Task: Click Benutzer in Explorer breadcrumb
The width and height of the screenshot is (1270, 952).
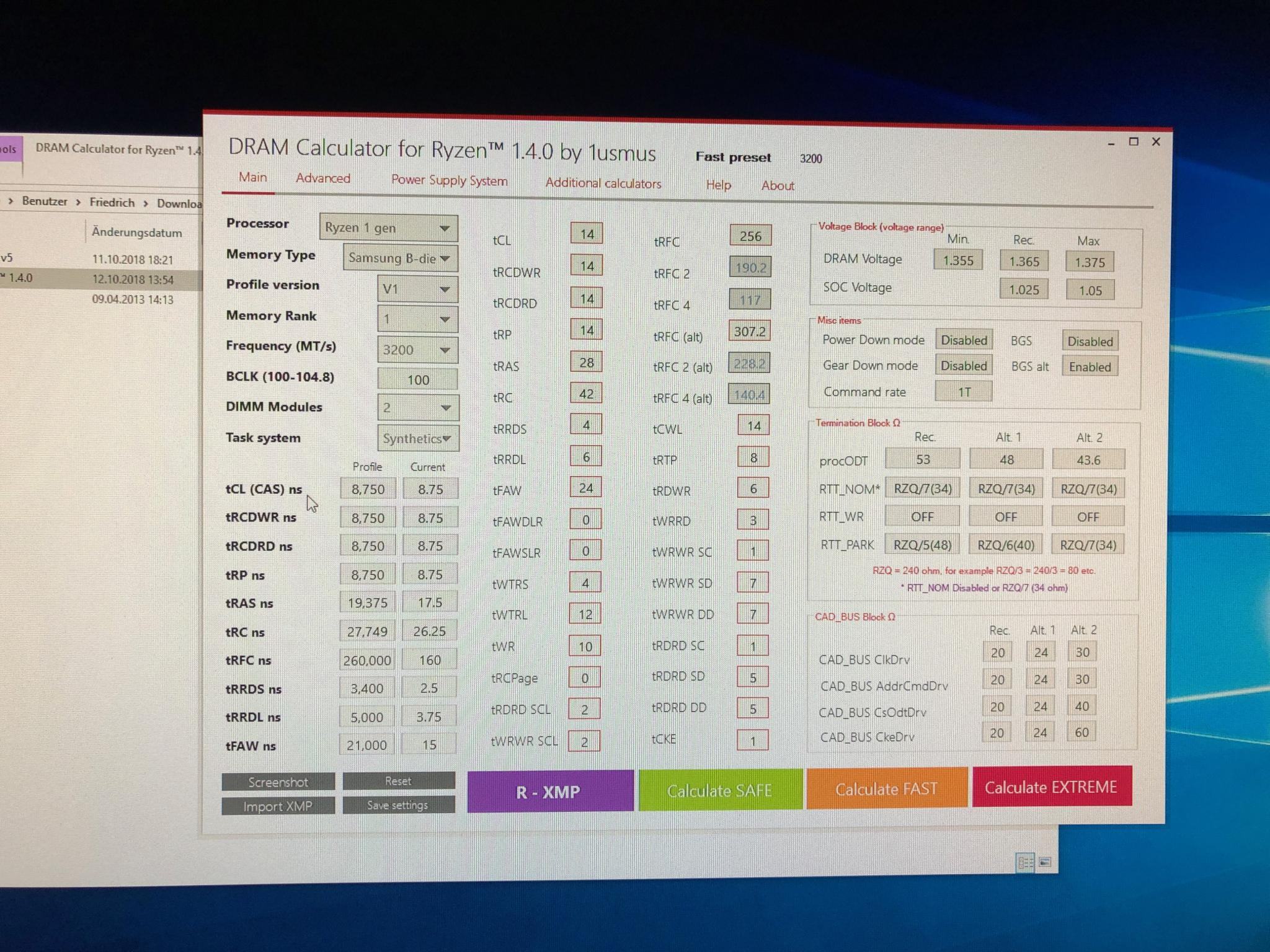Action: pyautogui.click(x=45, y=201)
